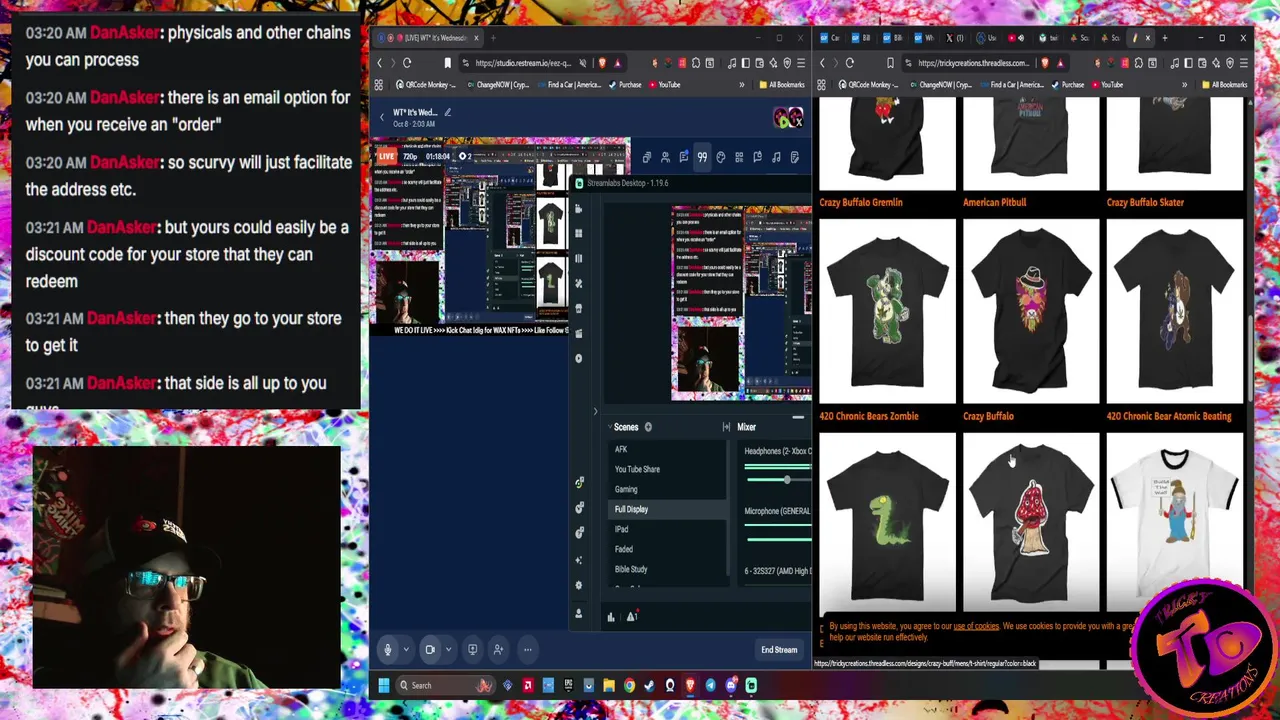Add a new scene with the plus icon
This screenshot has height=720, width=1280.
[x=648, y=427]
